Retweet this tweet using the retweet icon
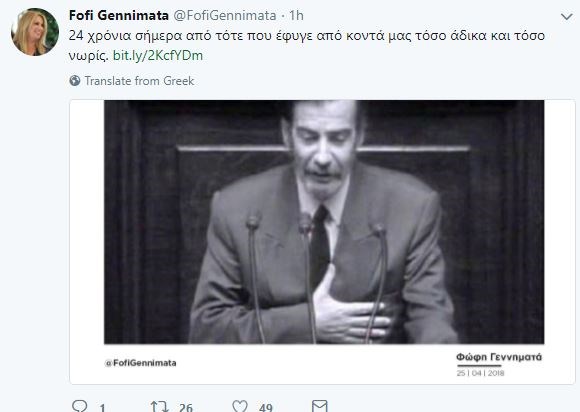580x412 pixels. pyautogui.click(x=159, y=406)
